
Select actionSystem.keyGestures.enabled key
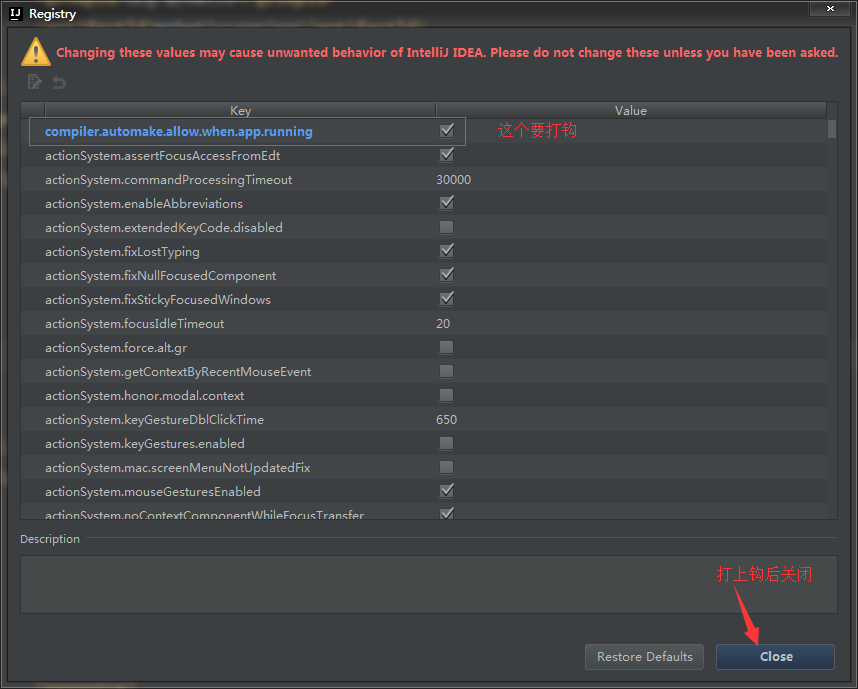pos(144,444)
